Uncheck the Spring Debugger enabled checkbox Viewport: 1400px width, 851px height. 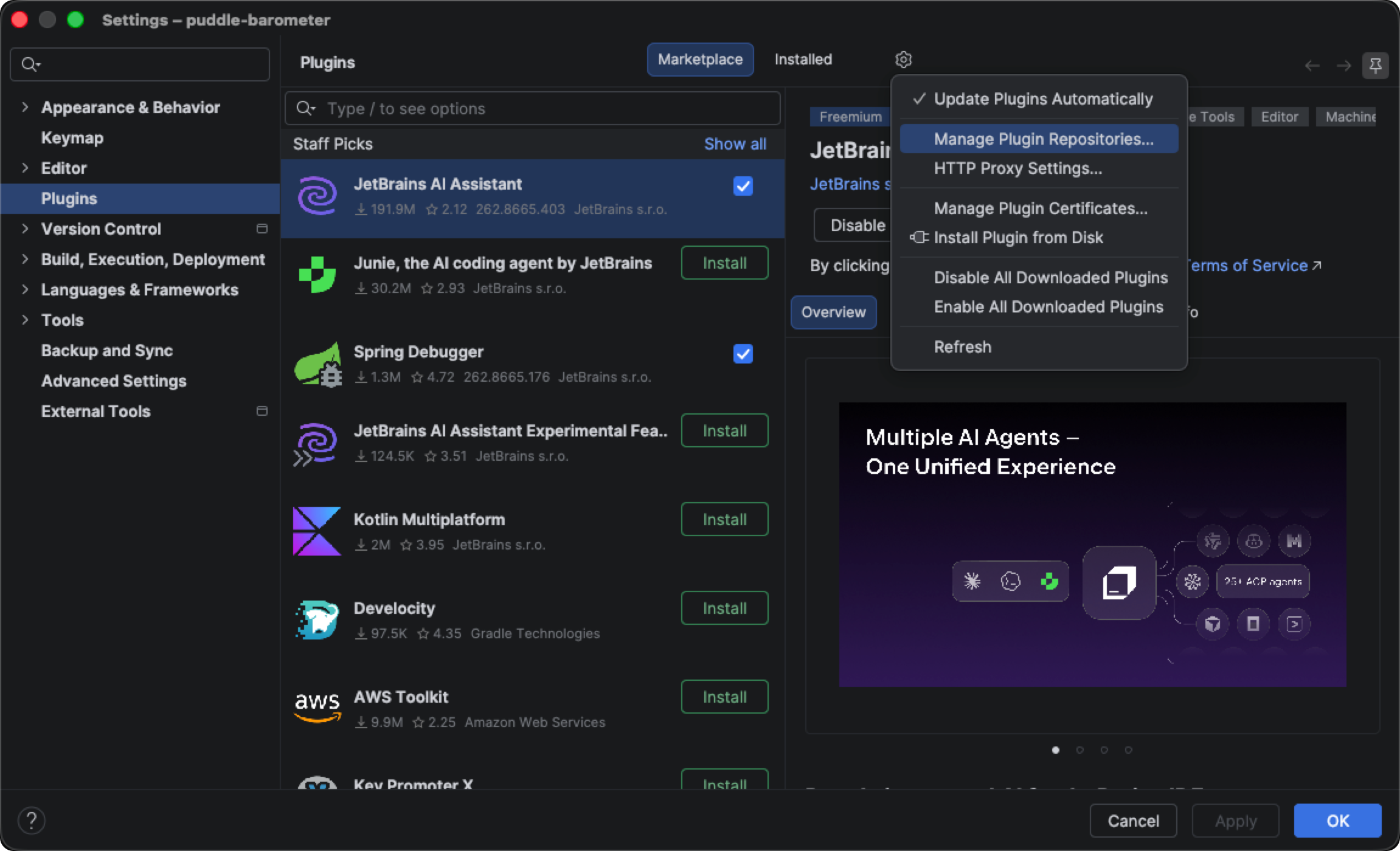pyautogui.click(x=743, y=354)
